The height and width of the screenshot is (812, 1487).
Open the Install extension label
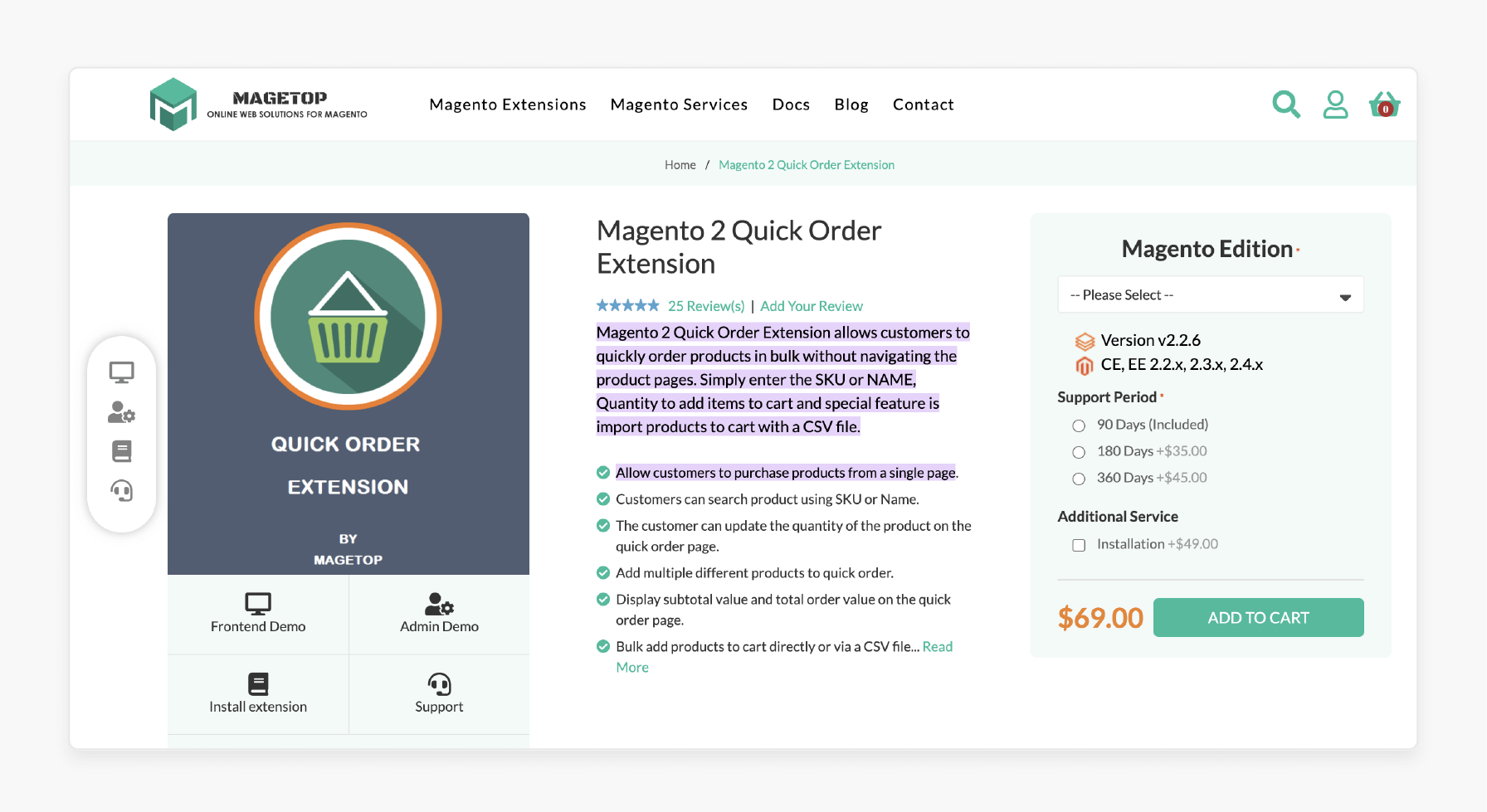[x=258, y=707]
